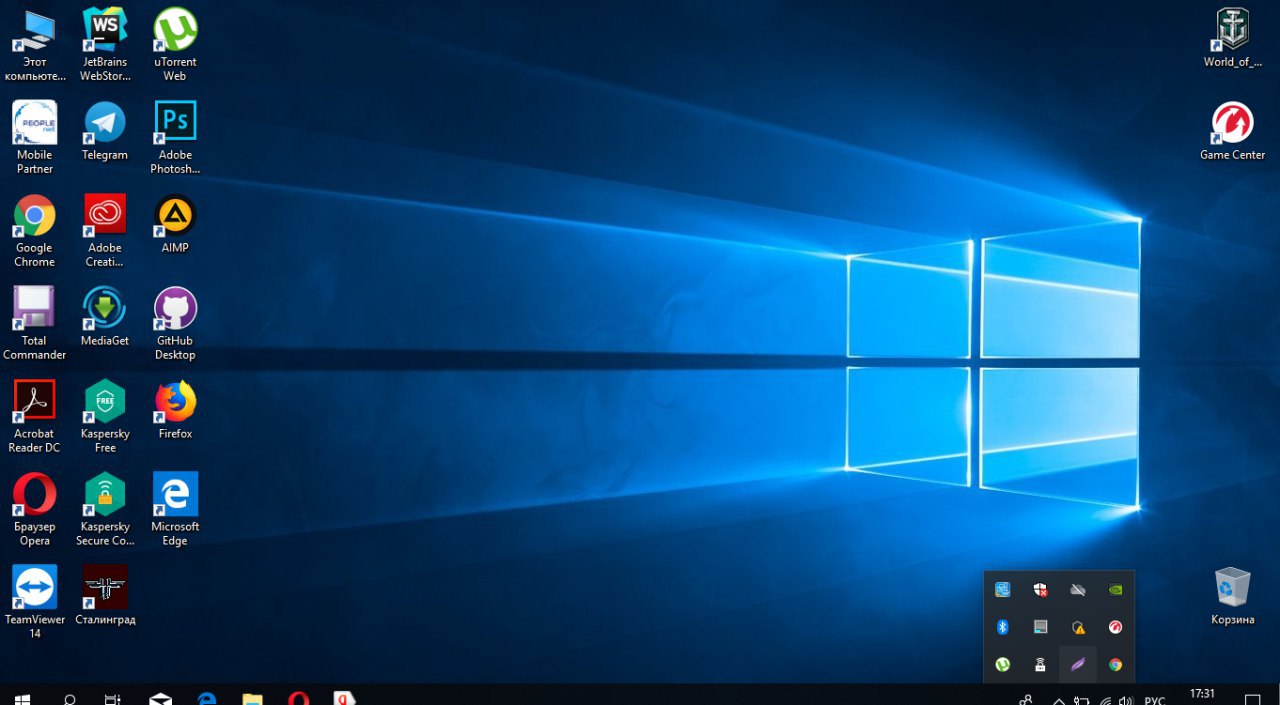Open Bluetooth icon in tray overflow
Viewport: 1280px width, 705px height.
click(x=1002, y=627)
